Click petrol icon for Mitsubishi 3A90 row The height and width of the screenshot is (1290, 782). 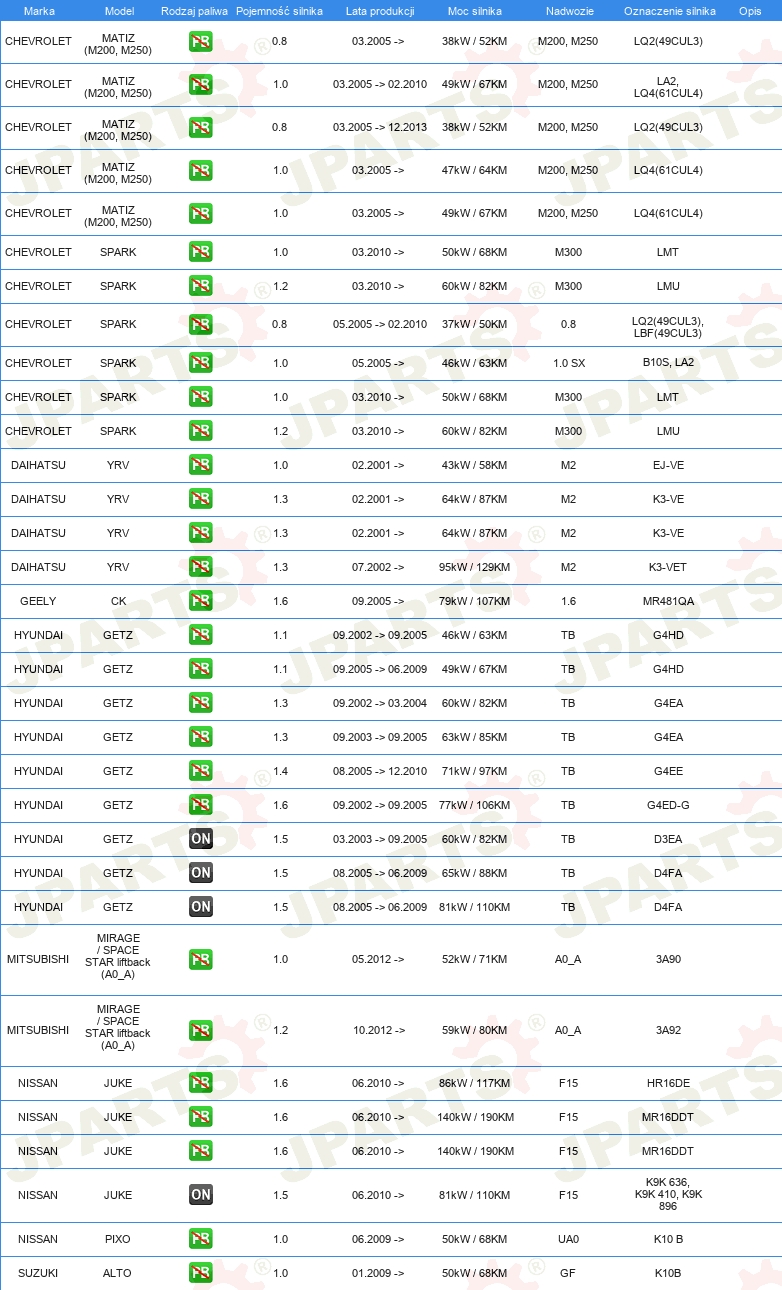201,960
